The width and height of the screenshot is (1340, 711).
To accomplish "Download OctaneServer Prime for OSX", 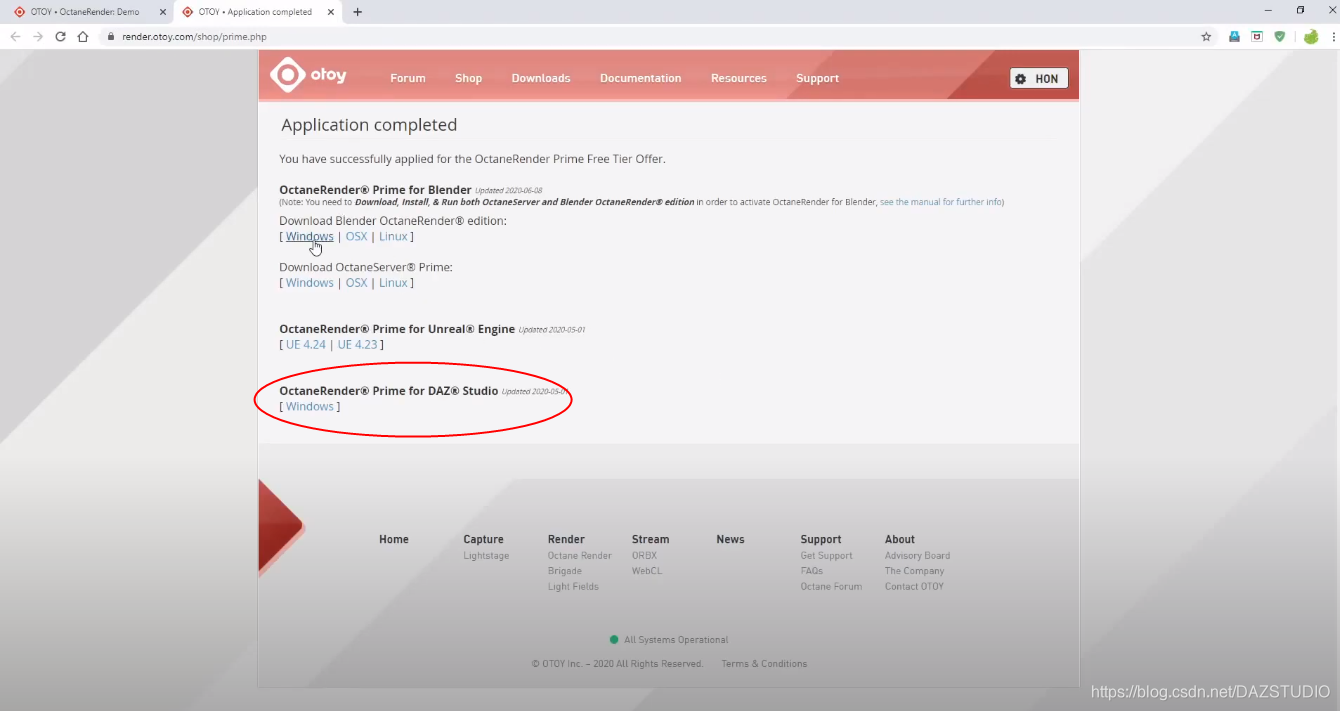I will [356, 283].
